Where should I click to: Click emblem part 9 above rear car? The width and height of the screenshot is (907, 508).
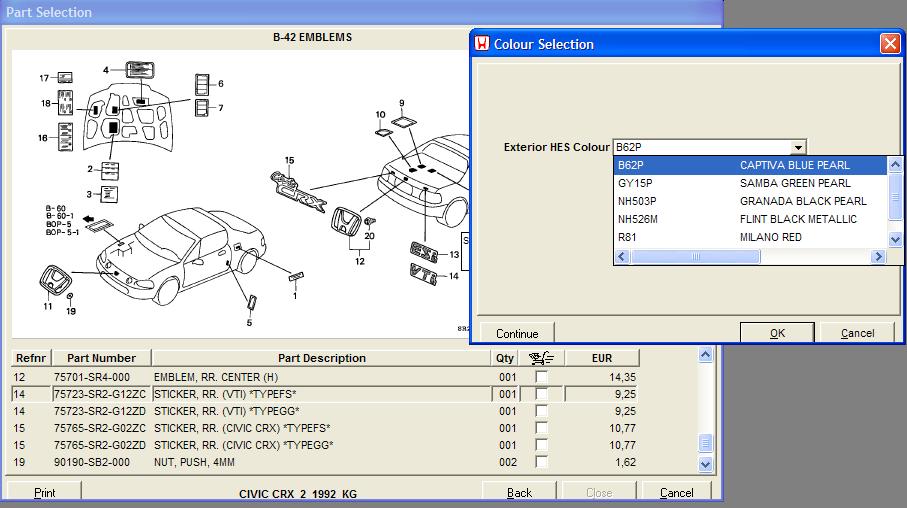403,122
